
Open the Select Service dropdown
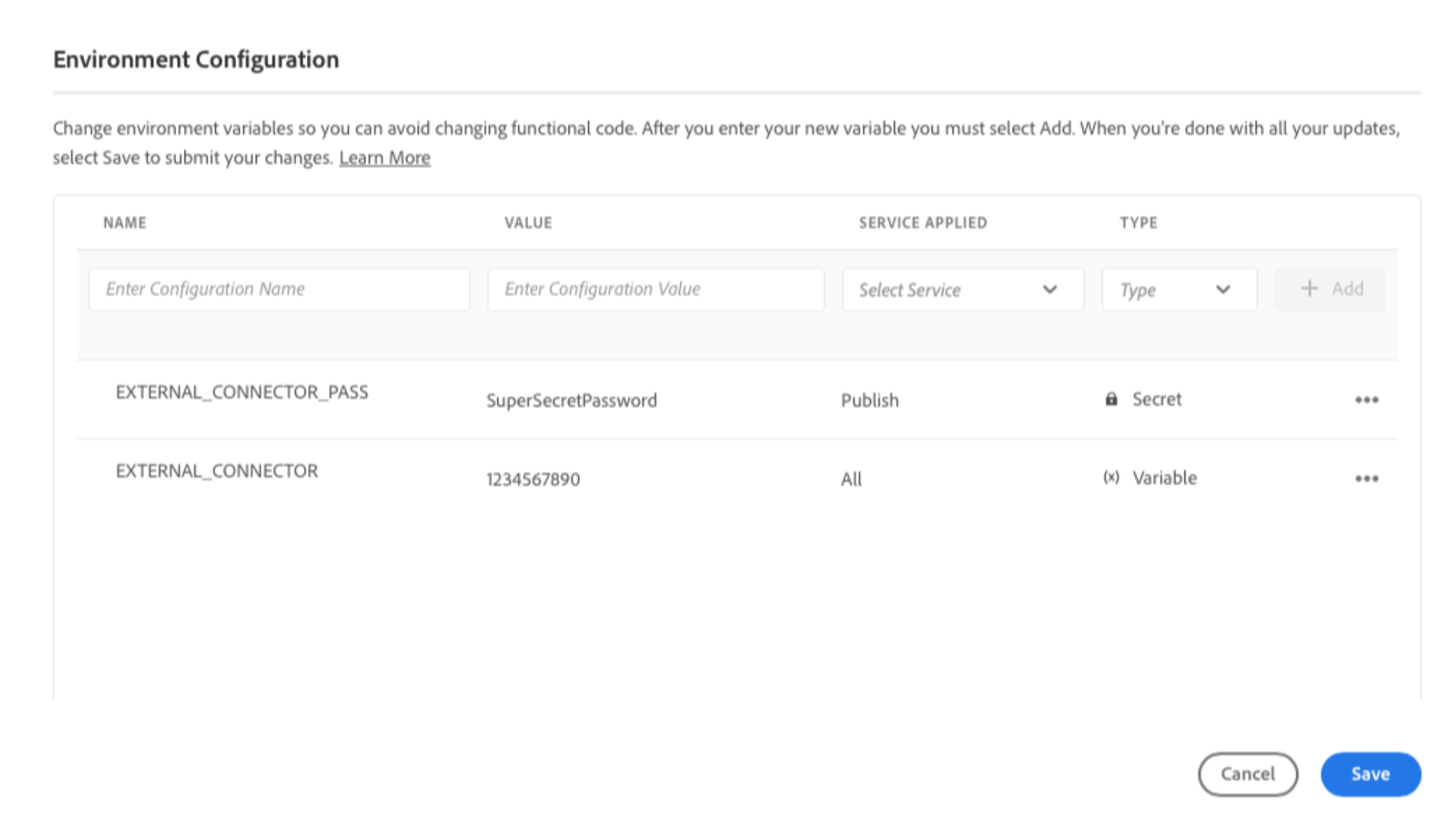tap(963, 289)
